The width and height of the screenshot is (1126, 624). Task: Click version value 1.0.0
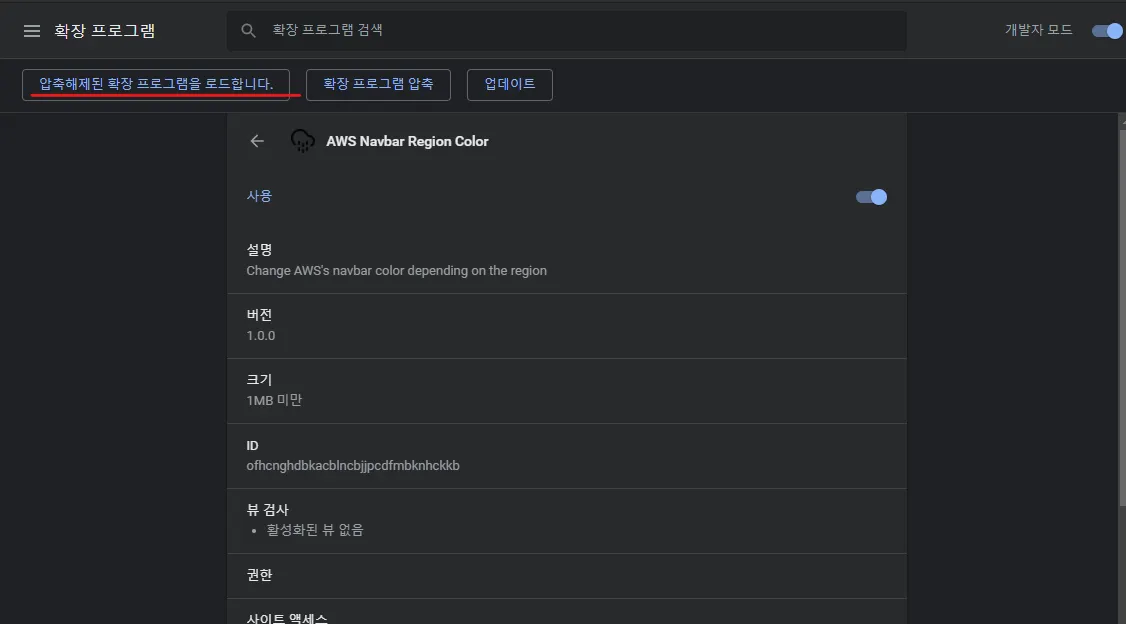point(261,336)
